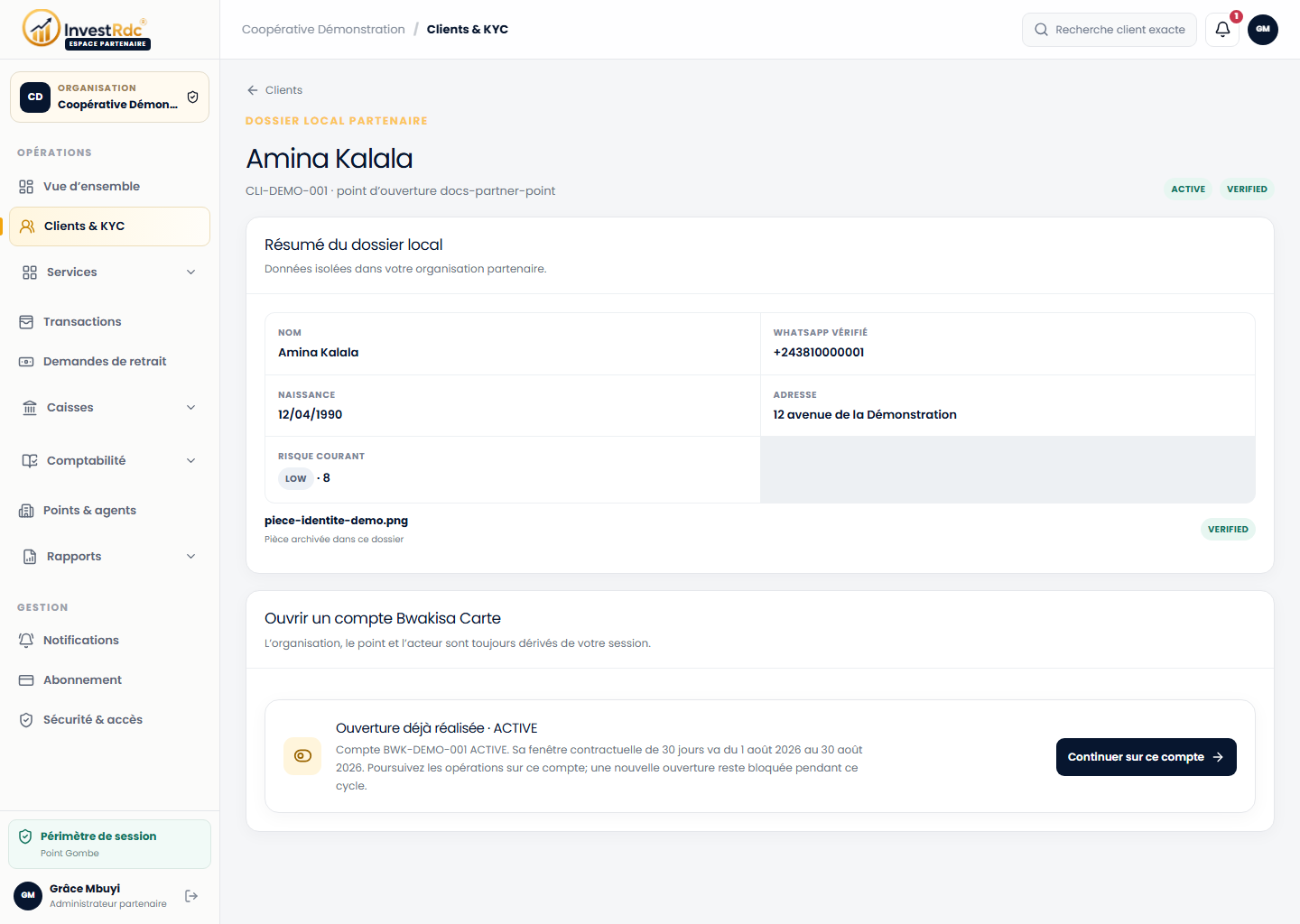
Task: Expand the Services submenu chevron
Action: [190, 273]
